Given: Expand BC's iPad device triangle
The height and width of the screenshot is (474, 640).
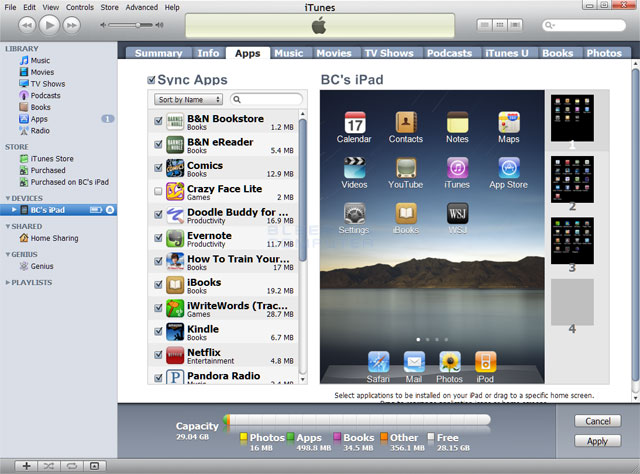Looking at the screenshot, I should click(14, 210).
